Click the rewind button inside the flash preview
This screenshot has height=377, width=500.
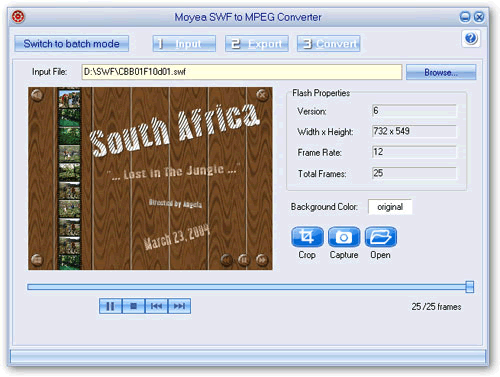click(226, 259)
